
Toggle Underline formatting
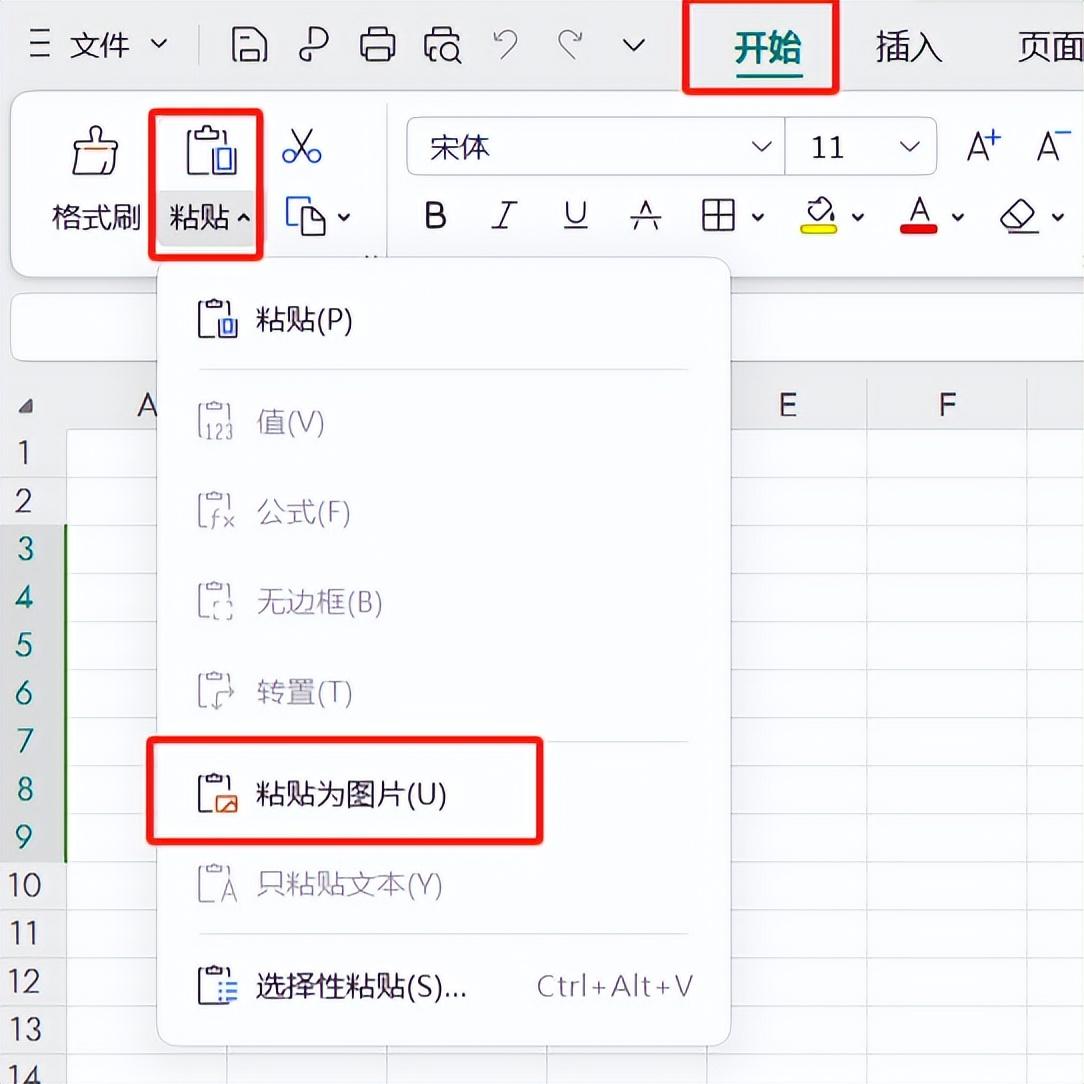575,216
